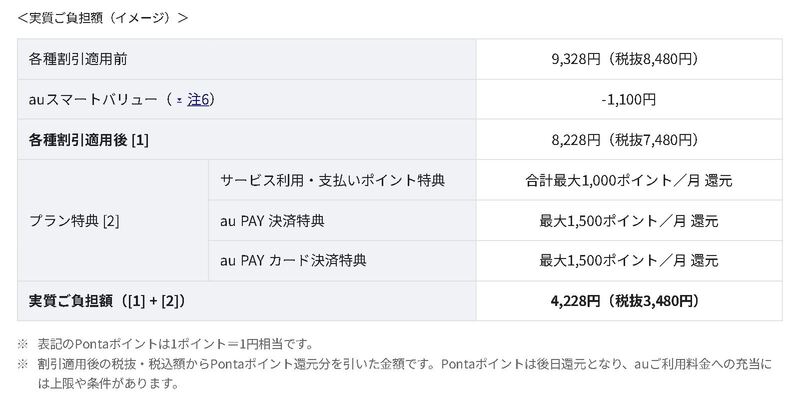The height and width of the screenshot is (402, 800).
Task: Click the 各種割引適用後 [1] row header
Action: click(89, 140)
